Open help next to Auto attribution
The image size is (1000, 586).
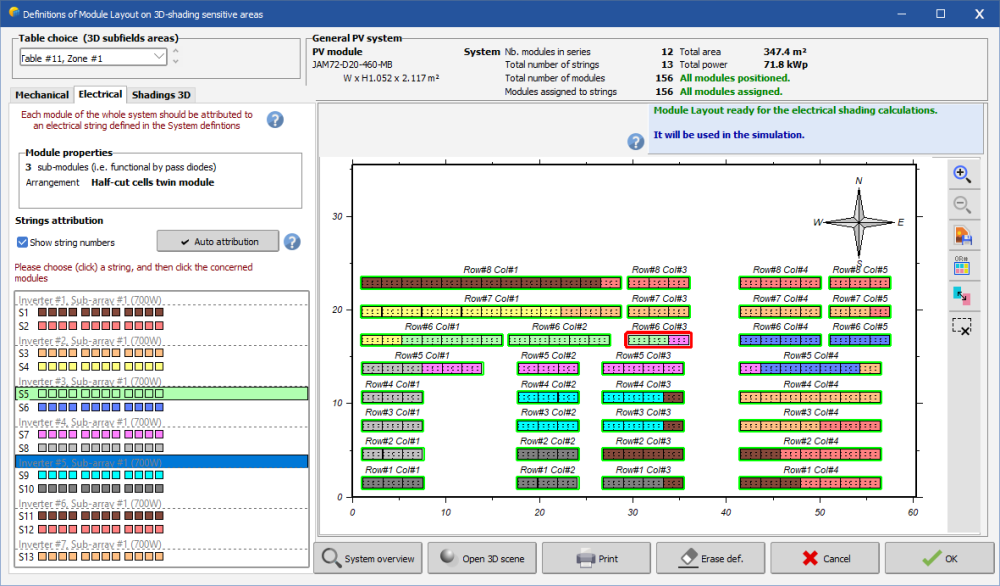[292, 242]
